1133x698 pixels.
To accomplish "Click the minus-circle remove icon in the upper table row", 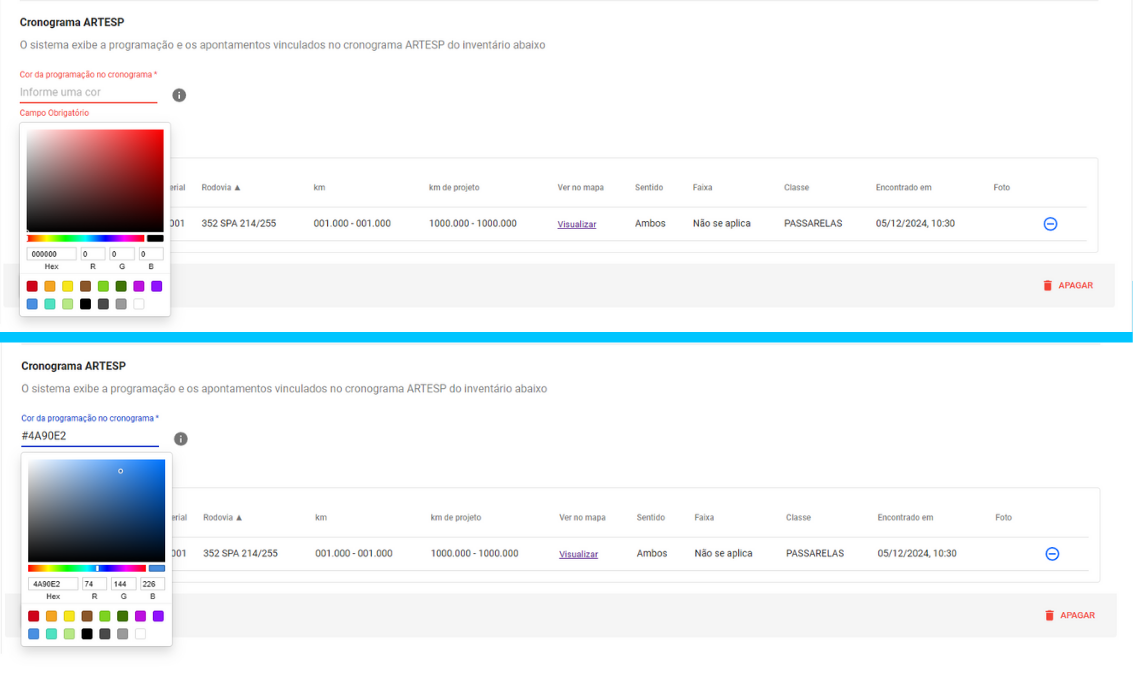I will tap(1050, 224).
